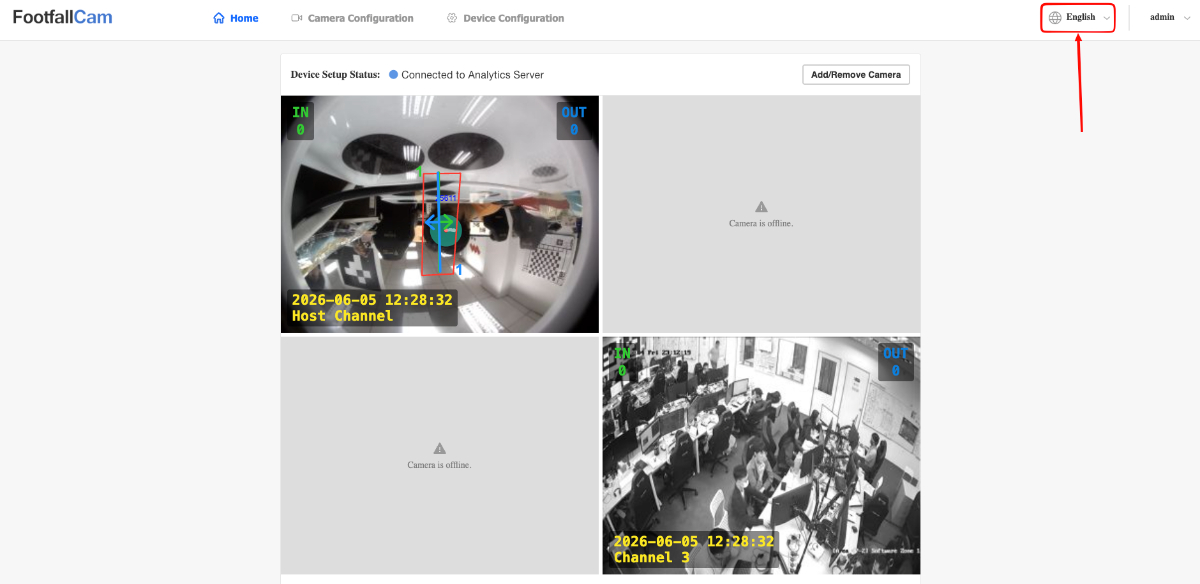1200x584 pixels.
Task: Click the offline warning triangle in bottom-left feed
Action: [x=439, y=449]
